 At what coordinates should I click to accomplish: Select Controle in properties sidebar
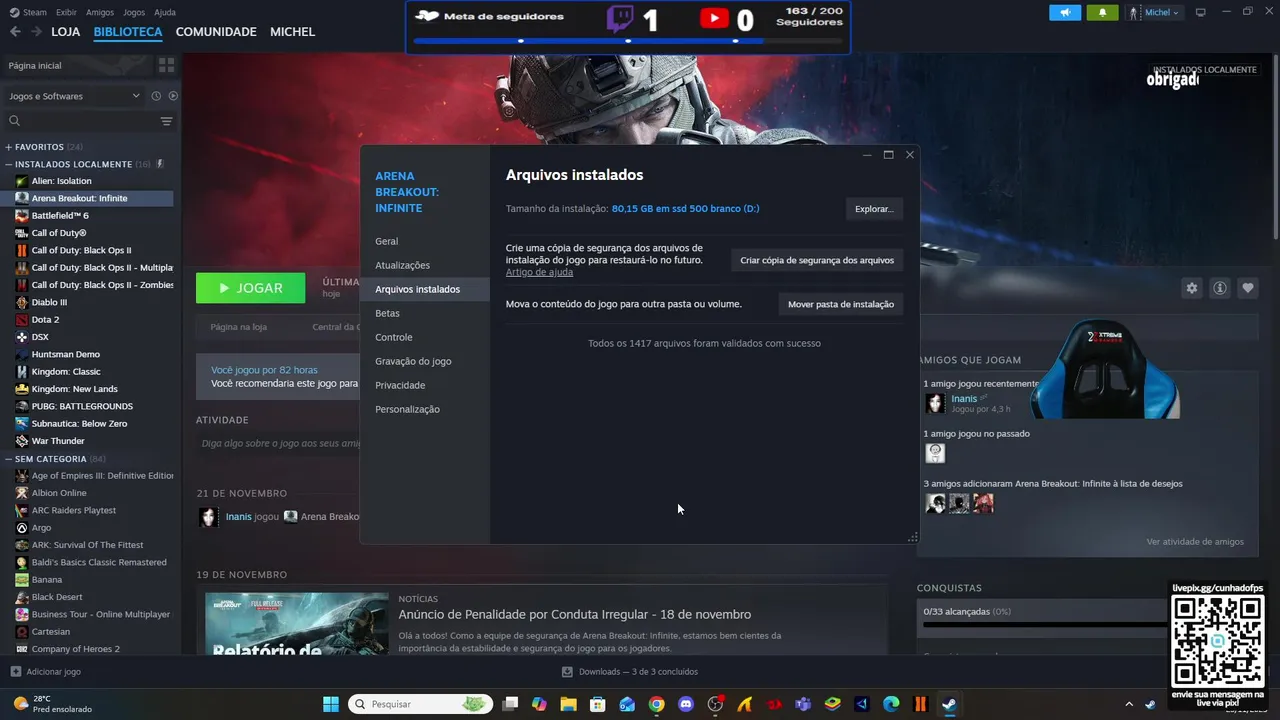coord(424,337)
